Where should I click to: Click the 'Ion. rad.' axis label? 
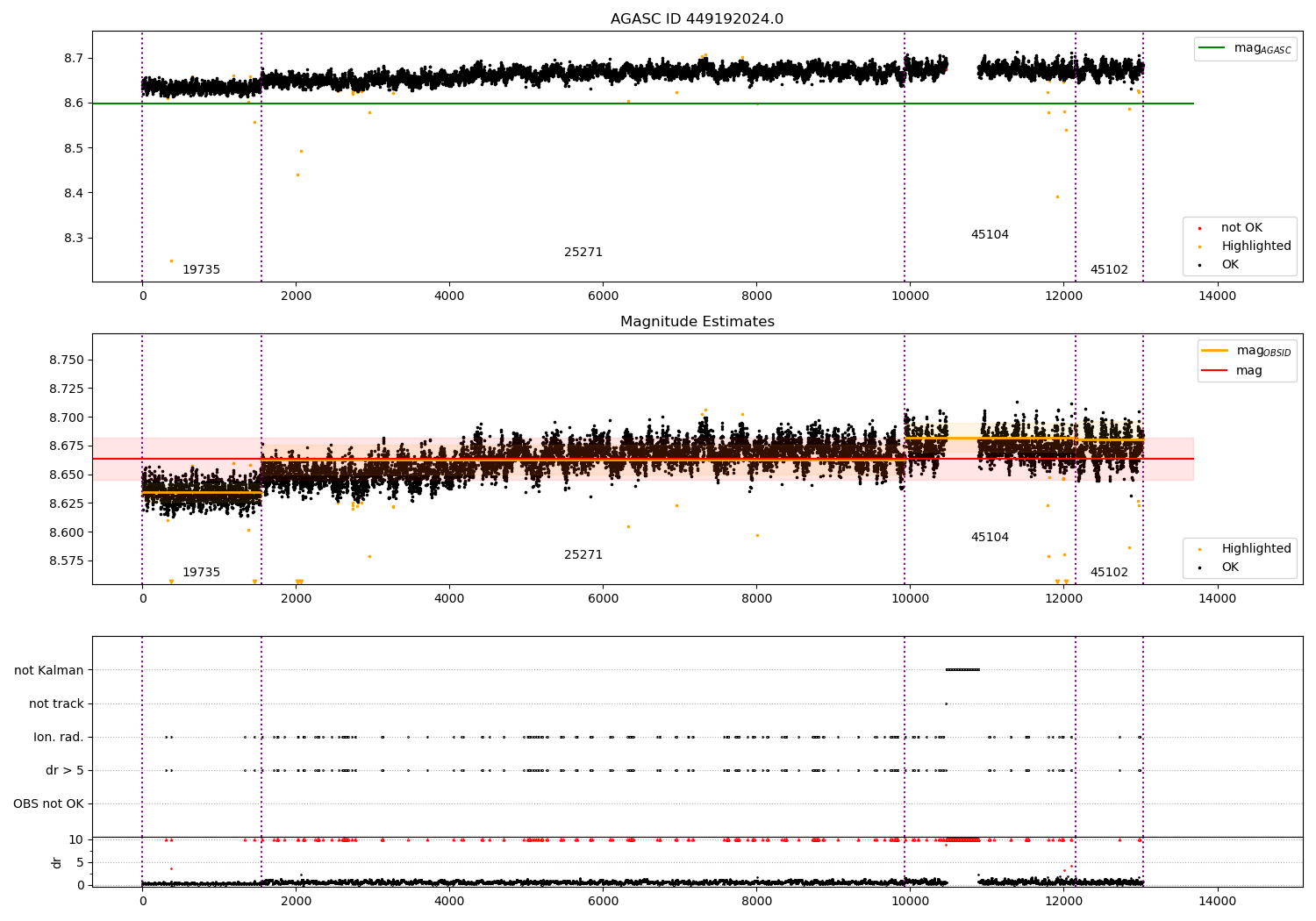click(x=59, y=738)
